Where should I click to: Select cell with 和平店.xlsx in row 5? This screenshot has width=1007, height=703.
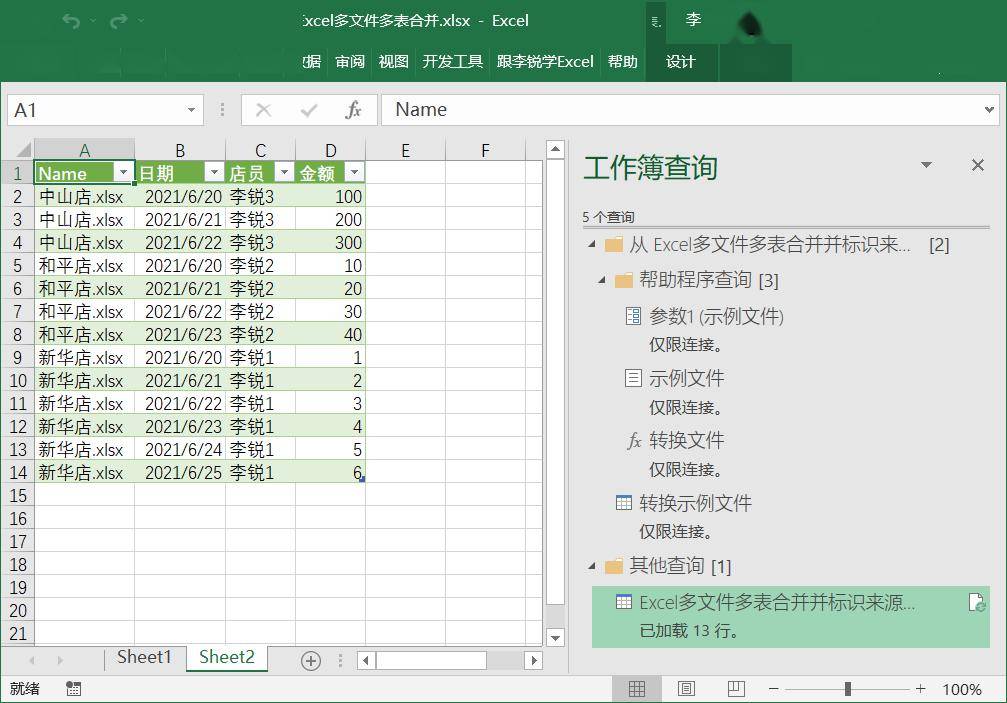84,265
